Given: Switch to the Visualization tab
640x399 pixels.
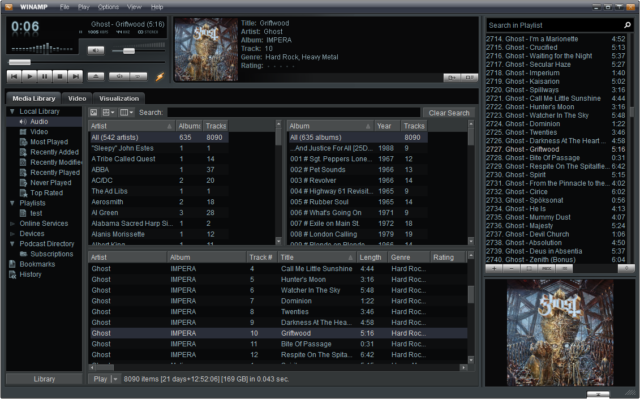Looking at the screenshot, I should pyautogui.click(x=119, y=98).
